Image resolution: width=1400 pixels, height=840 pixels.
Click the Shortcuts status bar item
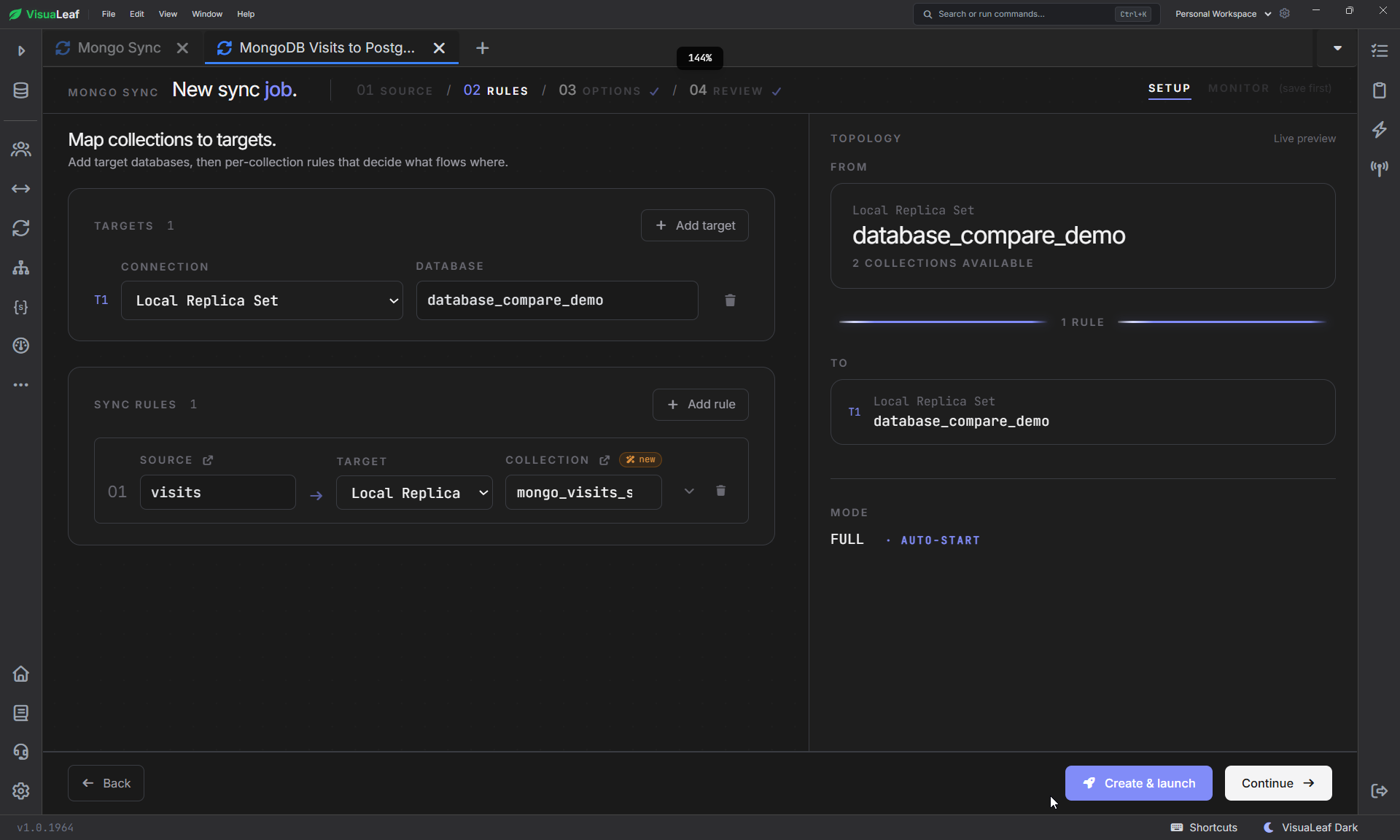[1204, 828]
